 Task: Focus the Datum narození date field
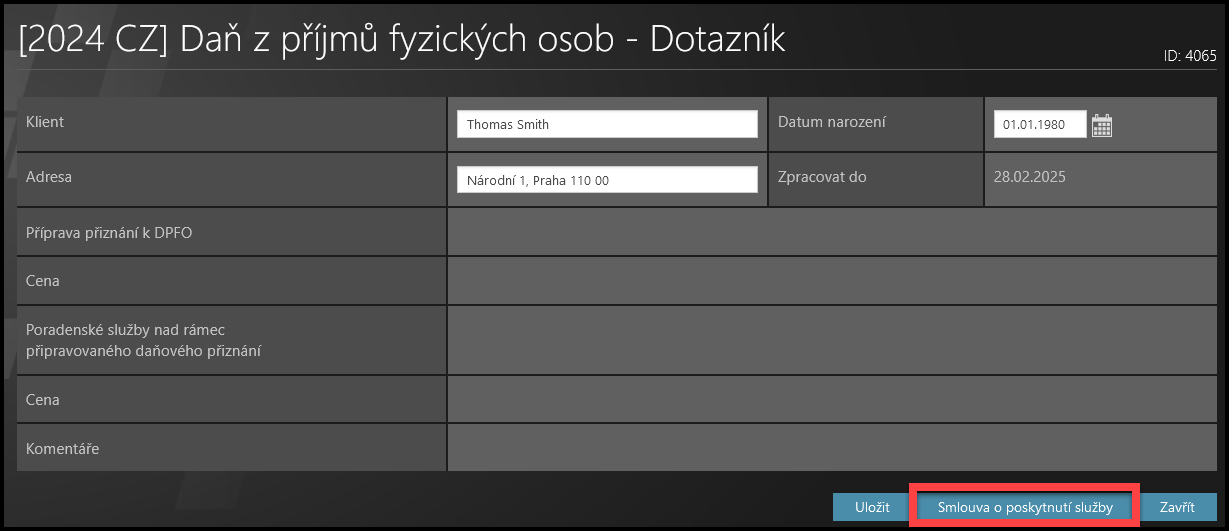pos(1039,125)
